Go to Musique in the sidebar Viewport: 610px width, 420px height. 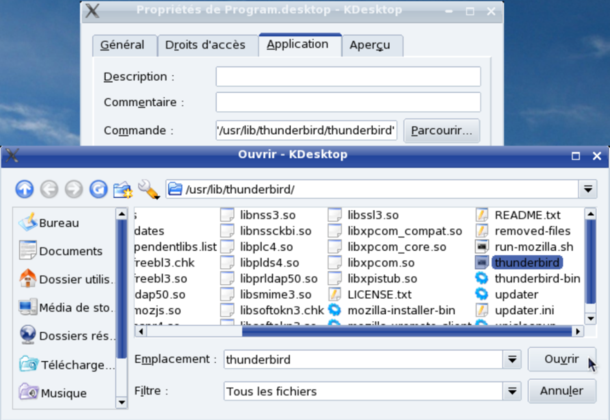coord(63,393)
